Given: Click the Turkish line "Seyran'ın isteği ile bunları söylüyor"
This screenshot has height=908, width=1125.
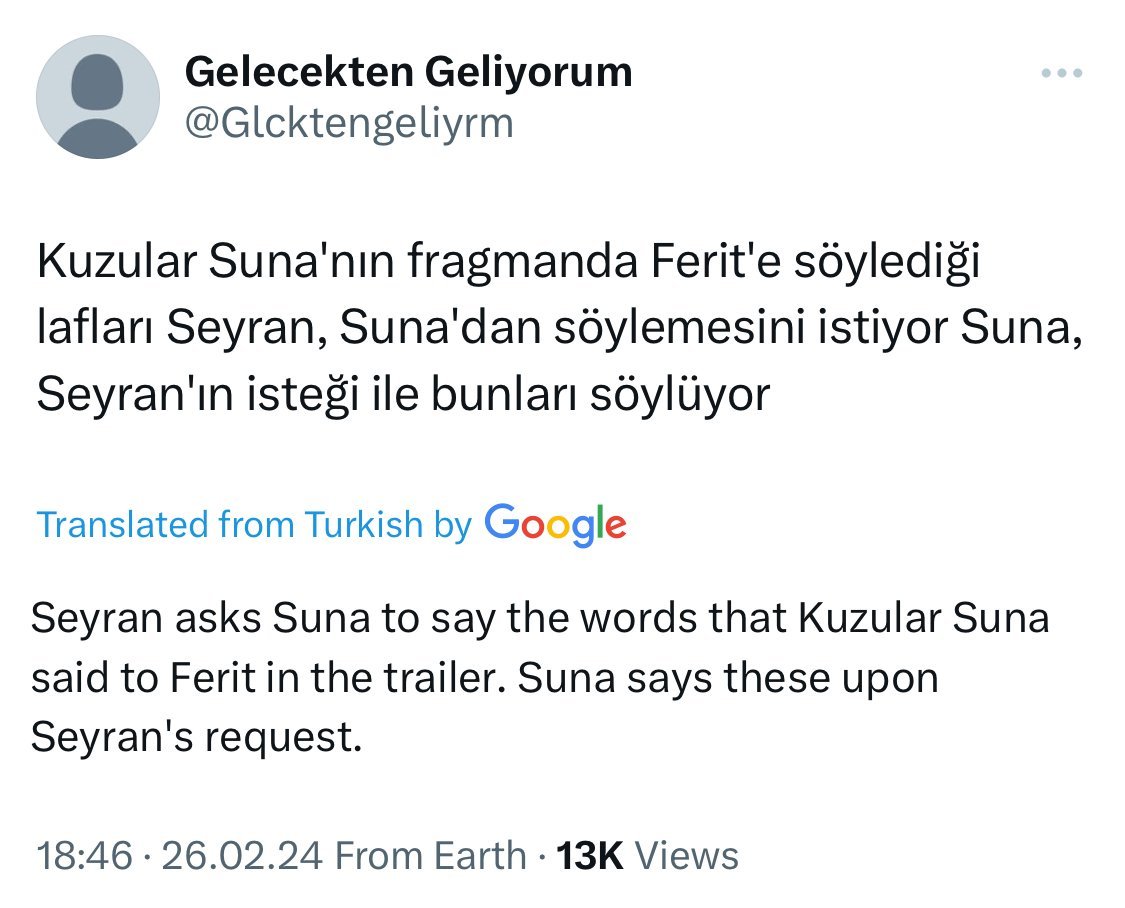Looking at the screenshot, I should [403, 394].
